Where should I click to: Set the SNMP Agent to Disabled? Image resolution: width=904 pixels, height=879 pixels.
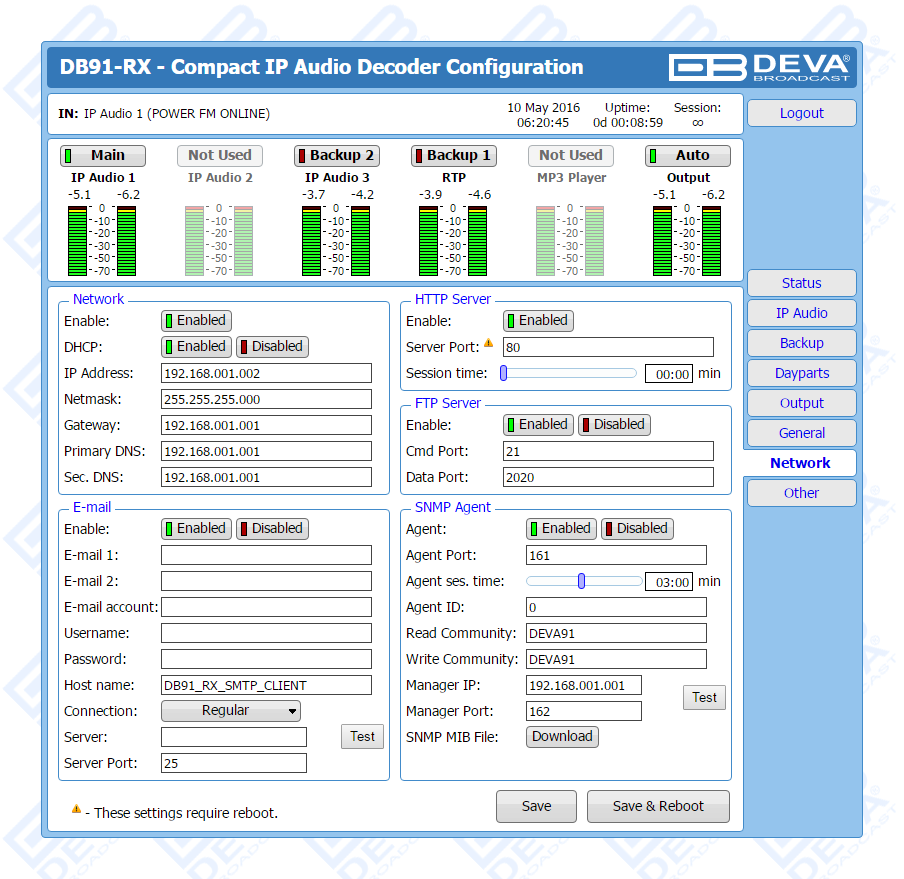637,529
